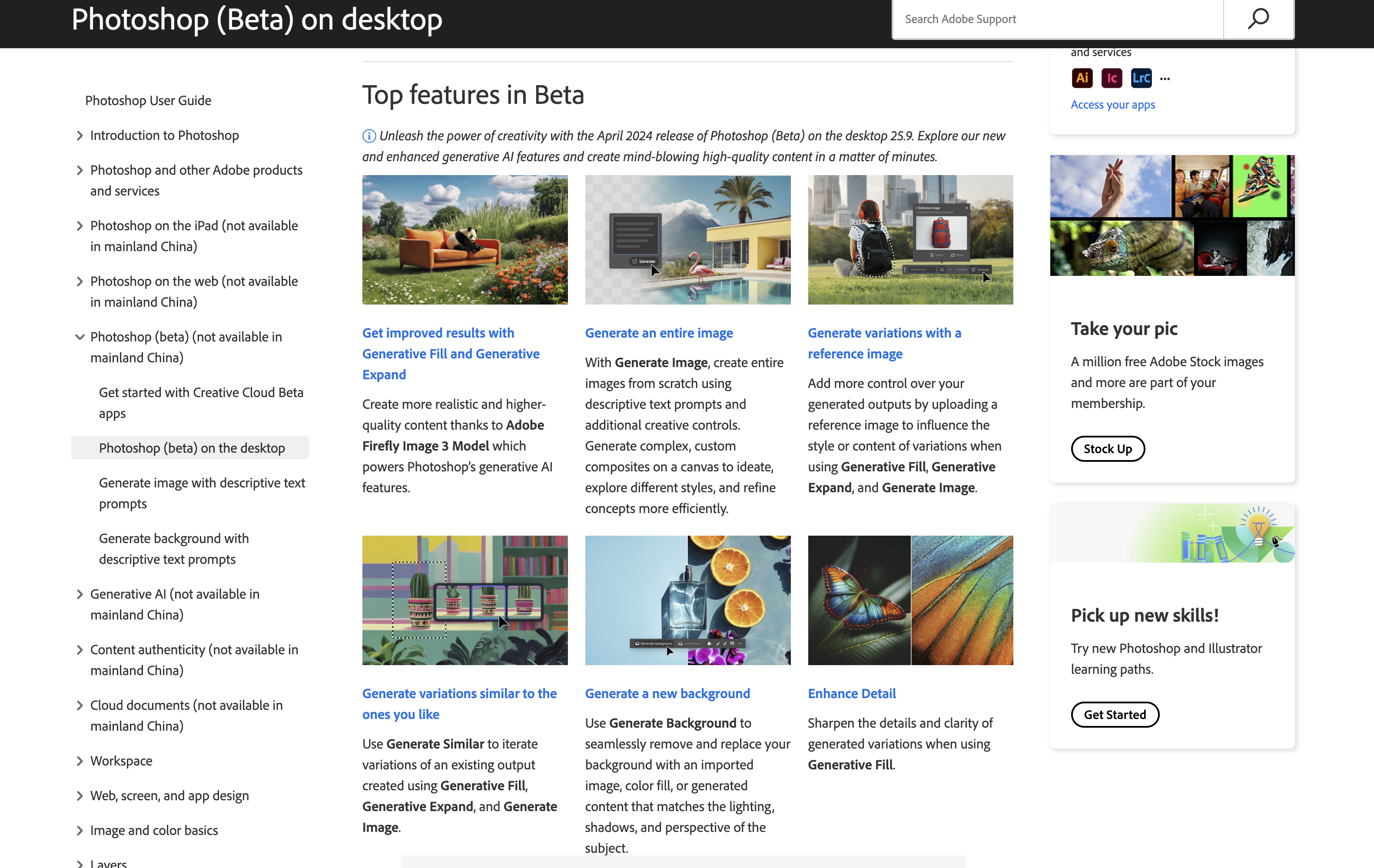Open the Lightroom Classic app icon
The height and width of the screenshot is (868, 1374).
[1141, 78]
